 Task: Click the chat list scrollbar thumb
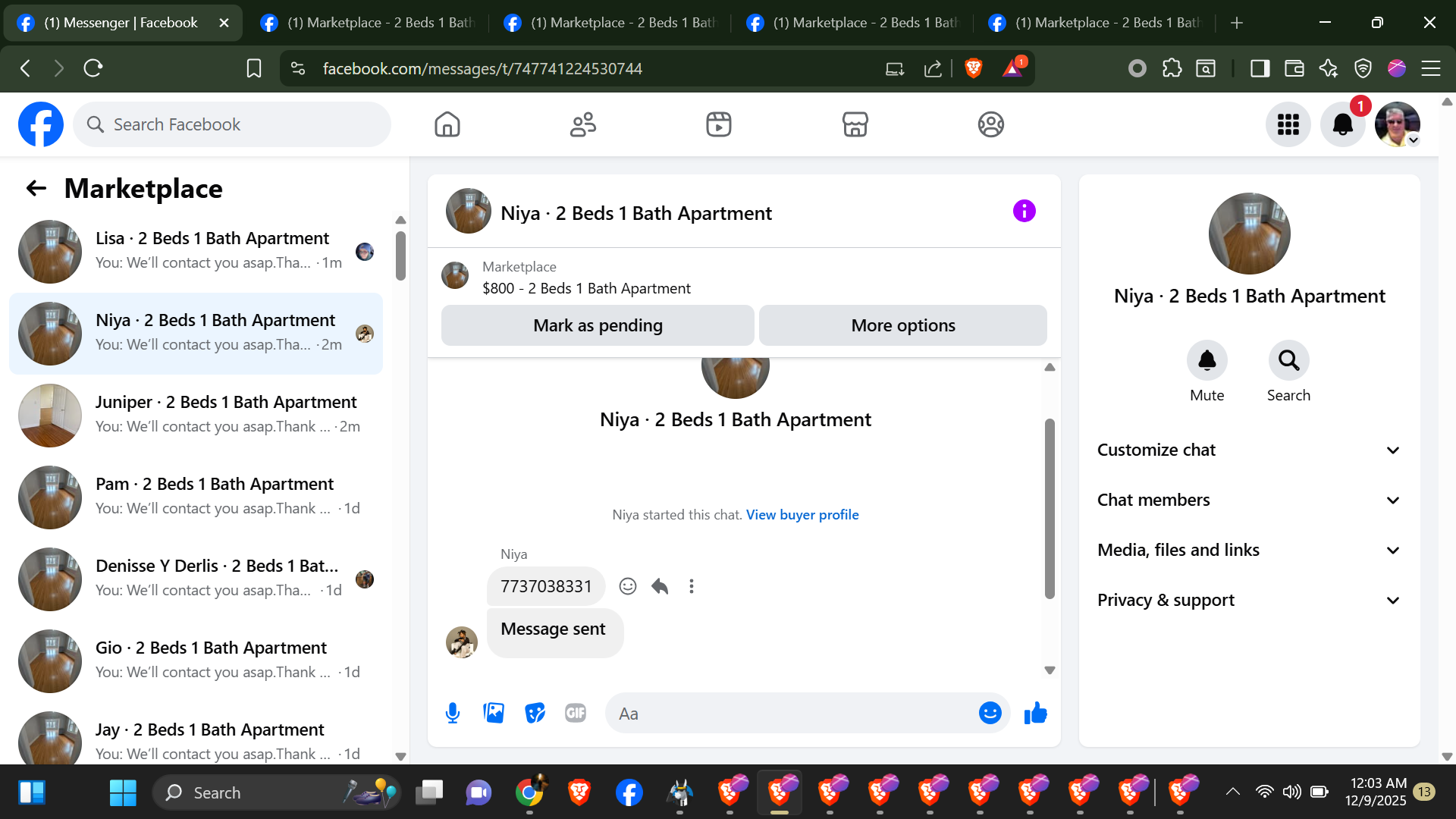pyautogui.click(x=400, y=256)
